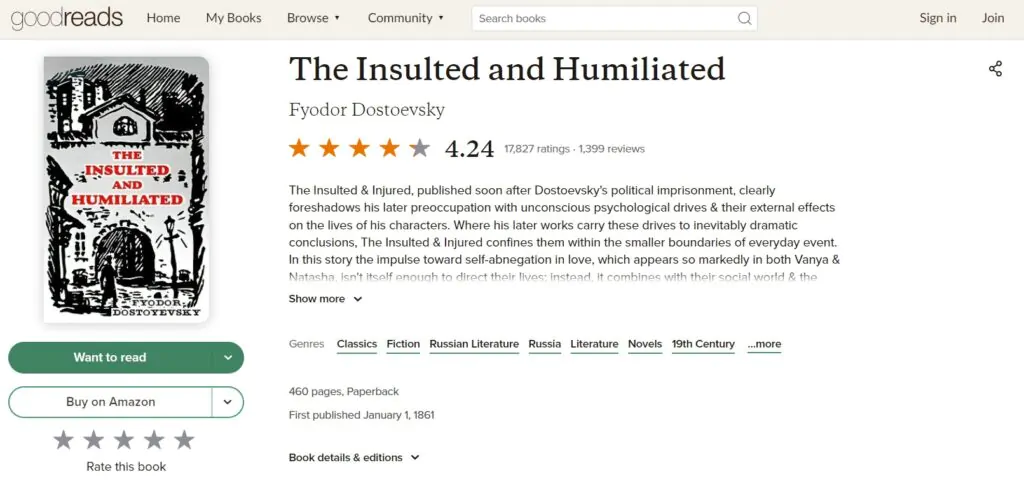Go to My Books

click(x=233, y=18)
